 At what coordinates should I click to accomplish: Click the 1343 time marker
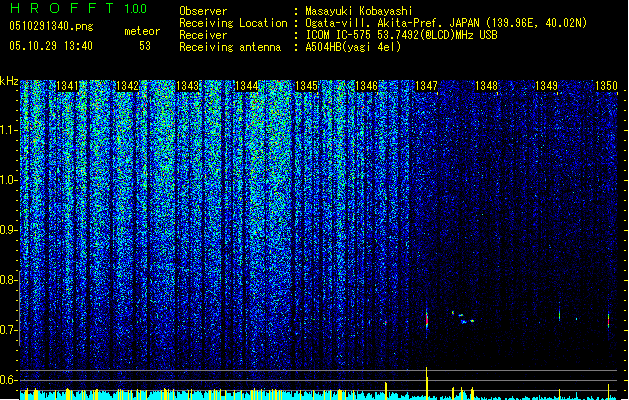point(187,86)
